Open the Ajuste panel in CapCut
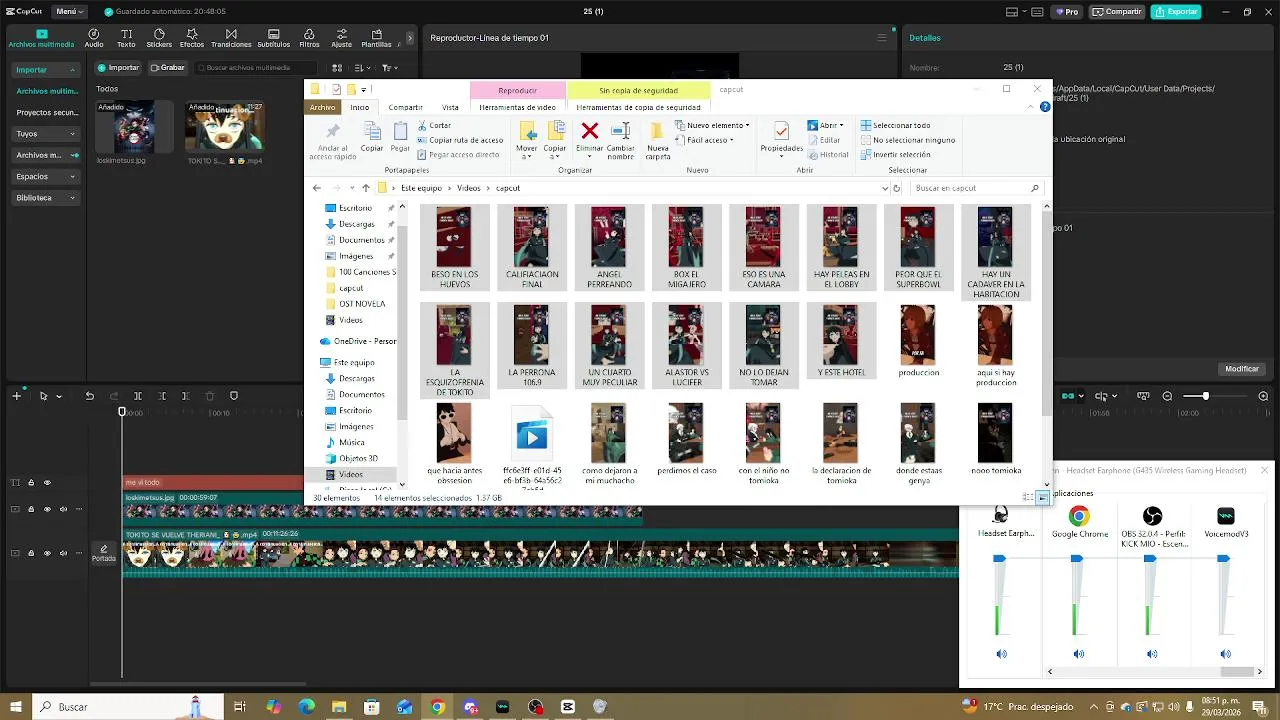 [x=342, y=38]
